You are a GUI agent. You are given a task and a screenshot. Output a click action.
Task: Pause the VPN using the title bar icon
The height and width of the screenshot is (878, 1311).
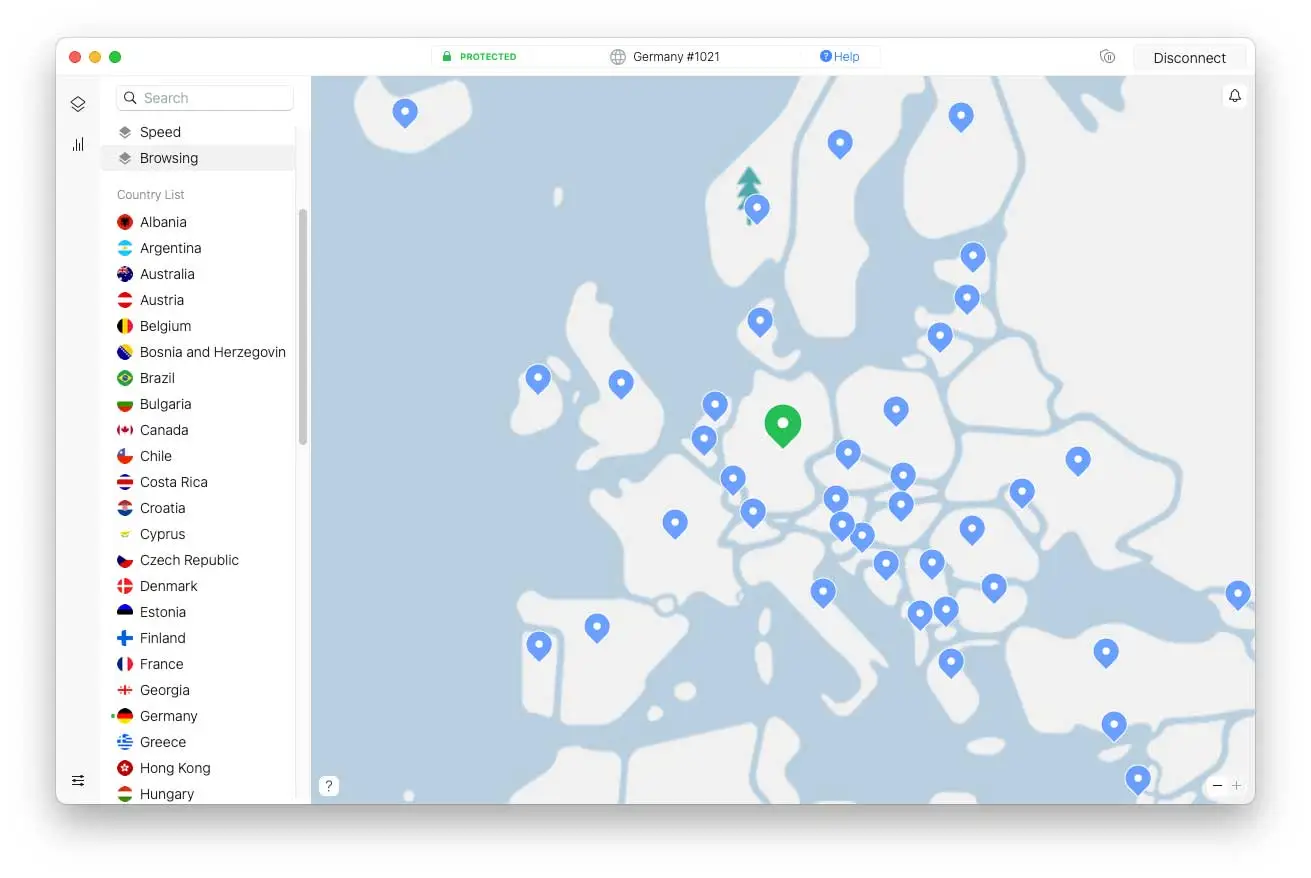1107,57
